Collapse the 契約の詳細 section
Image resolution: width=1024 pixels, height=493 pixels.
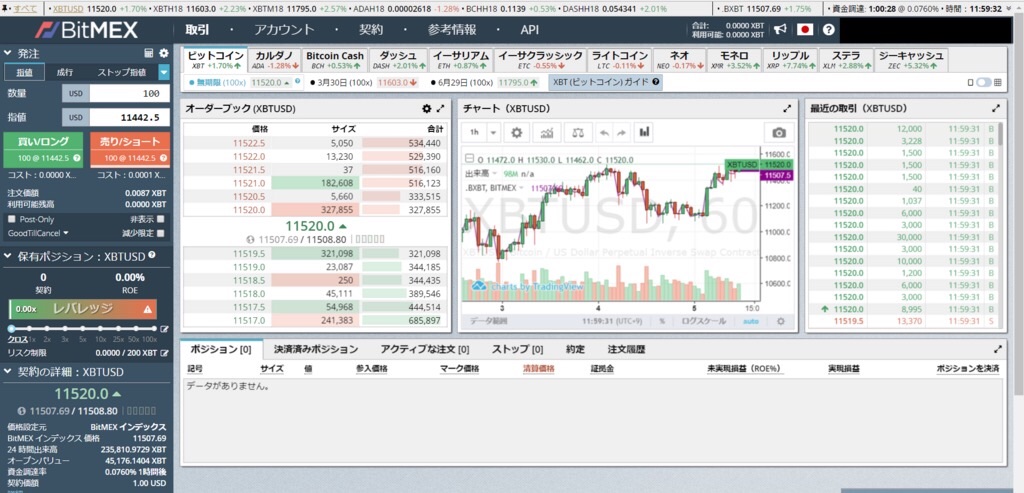7,372
